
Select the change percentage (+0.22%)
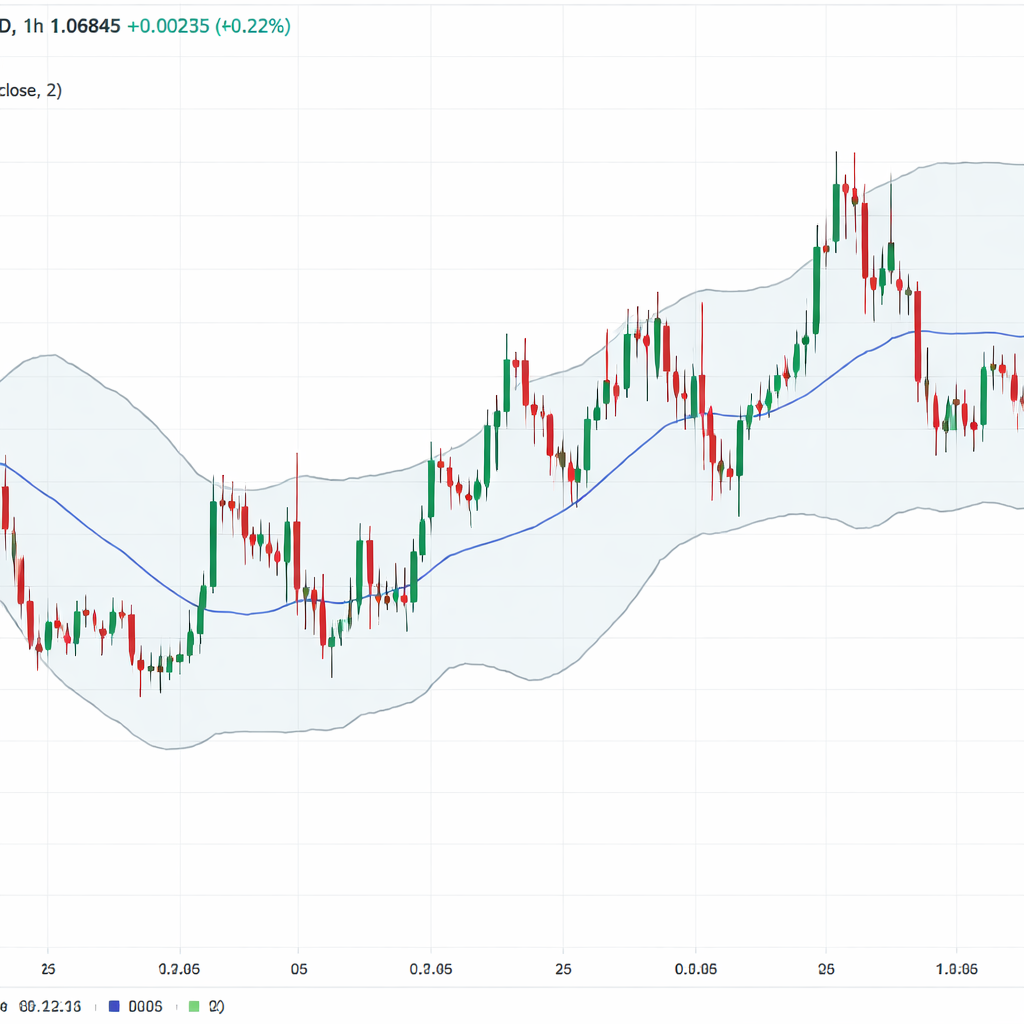click(252, 26)
